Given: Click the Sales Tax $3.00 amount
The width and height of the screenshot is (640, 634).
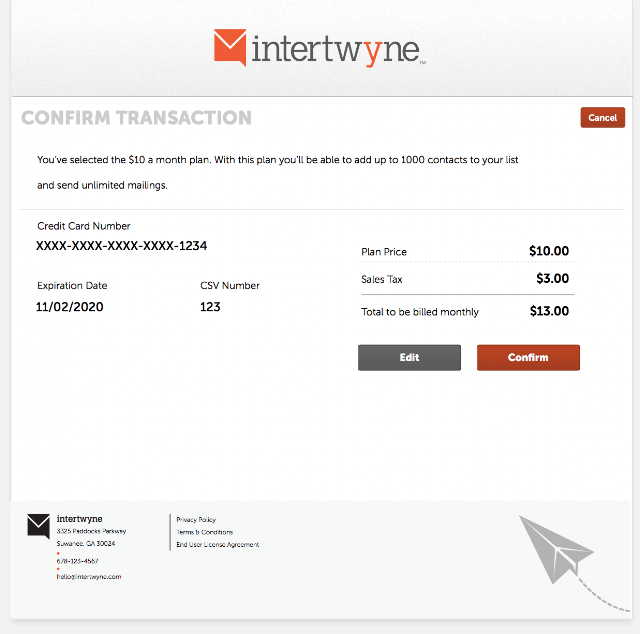Looking at the screenshot, I should [x=552, y=279].
